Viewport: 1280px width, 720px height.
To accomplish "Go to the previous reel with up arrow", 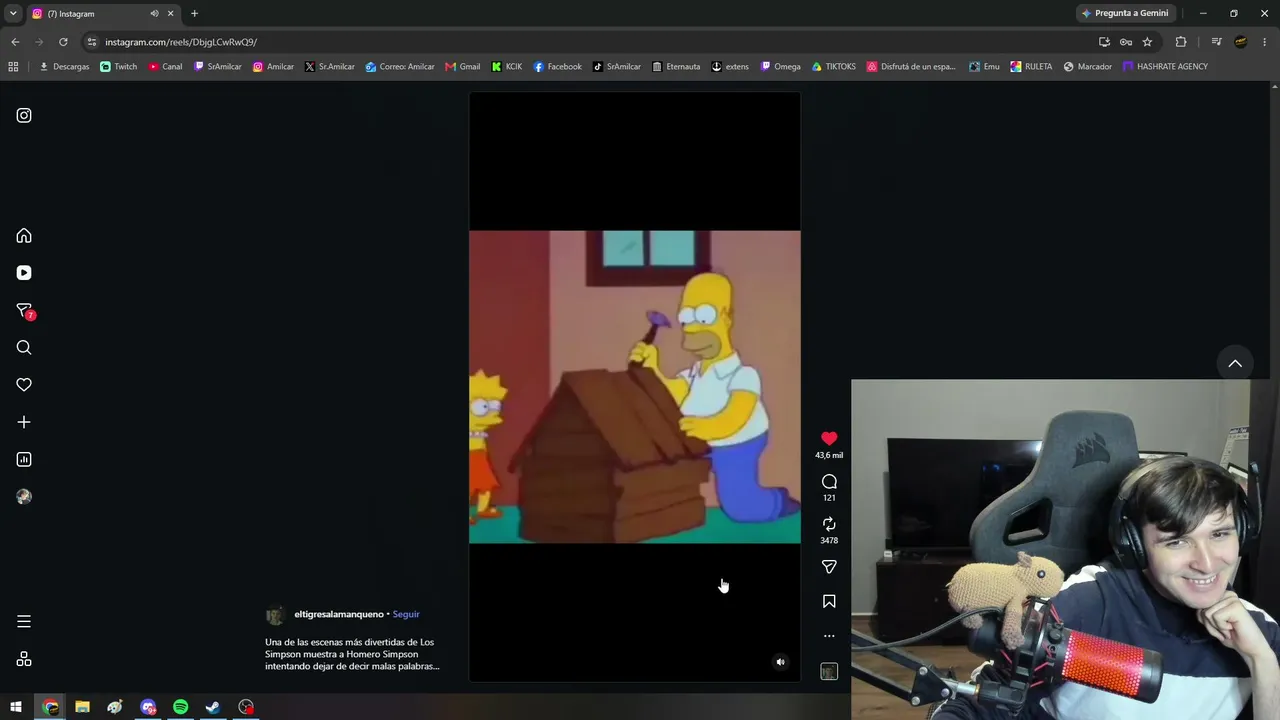I will click(x=1235, y=364).
